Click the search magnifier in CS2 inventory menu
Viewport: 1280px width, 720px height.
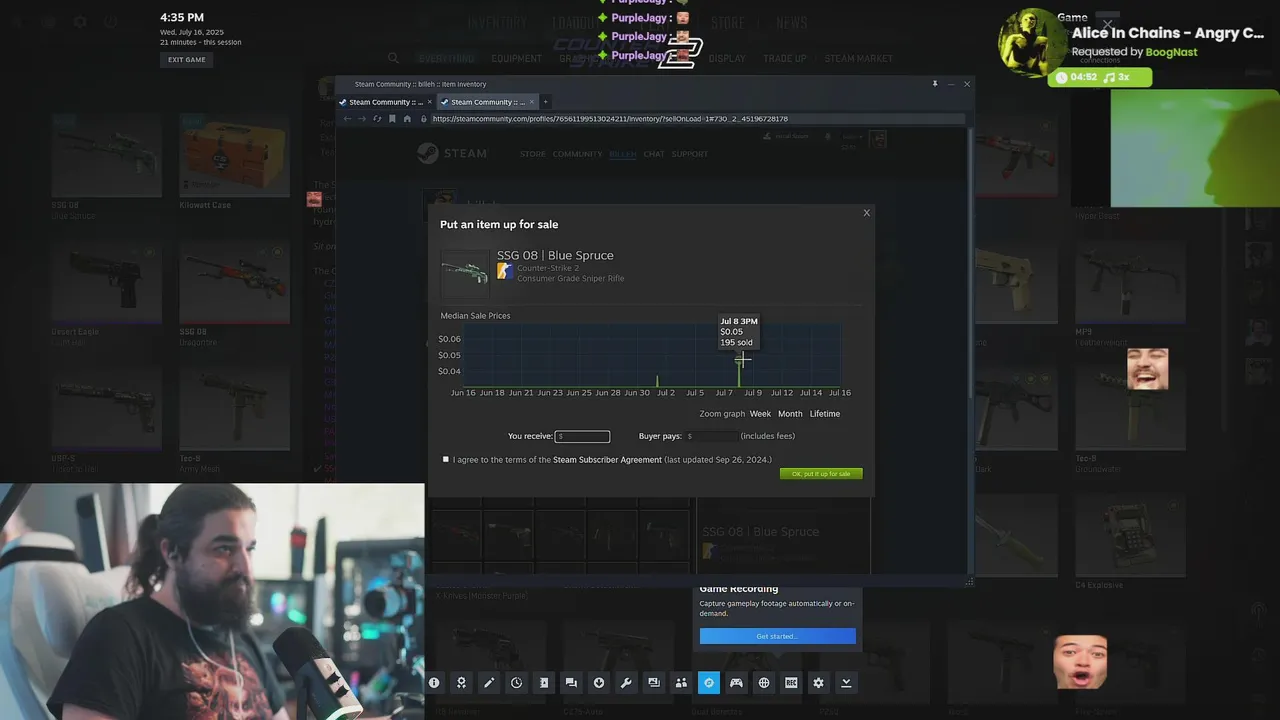click(393, 59)
